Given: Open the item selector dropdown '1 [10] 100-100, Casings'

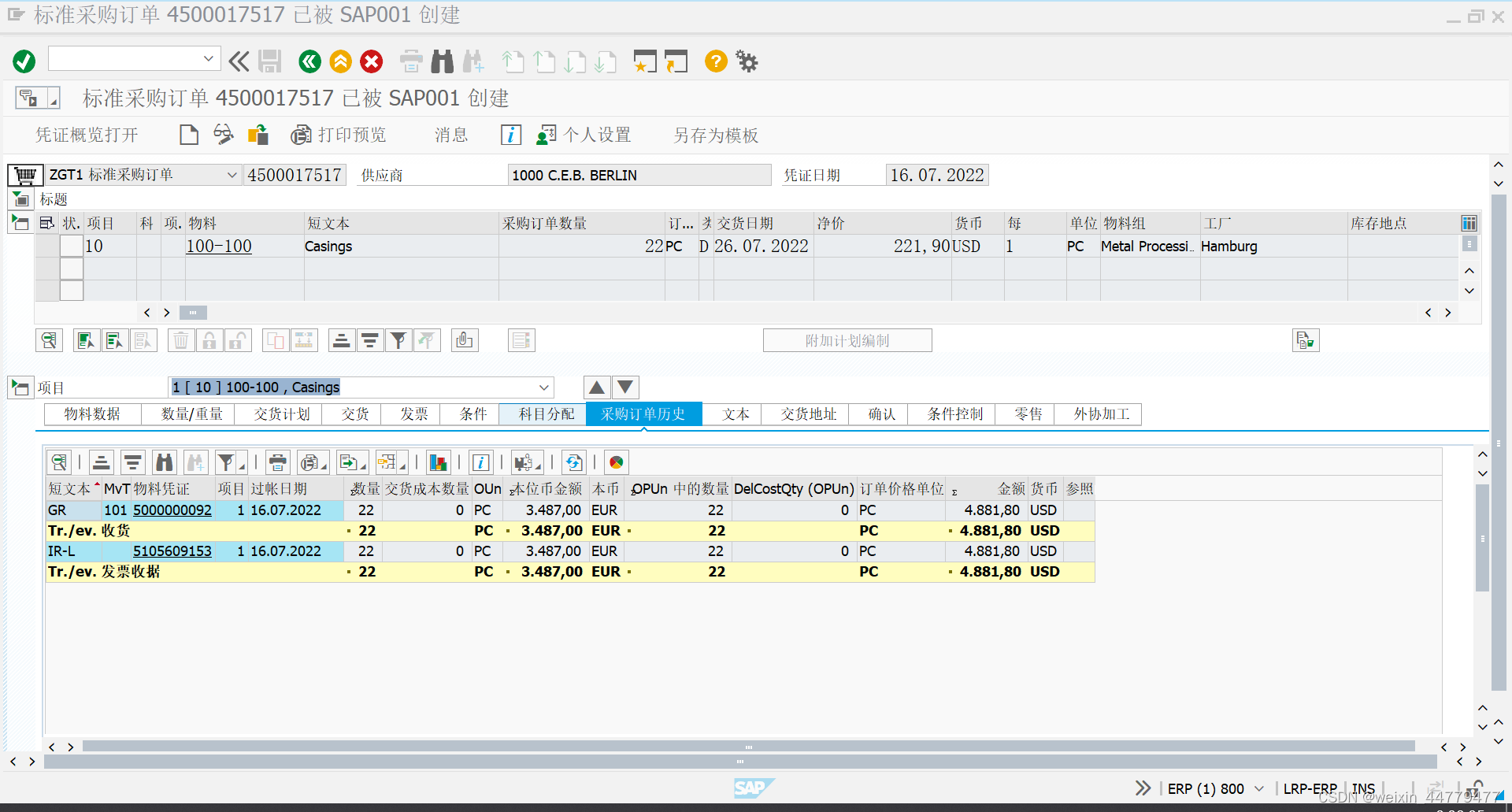Looking at the screenshot, I should (x=543, y=387).
